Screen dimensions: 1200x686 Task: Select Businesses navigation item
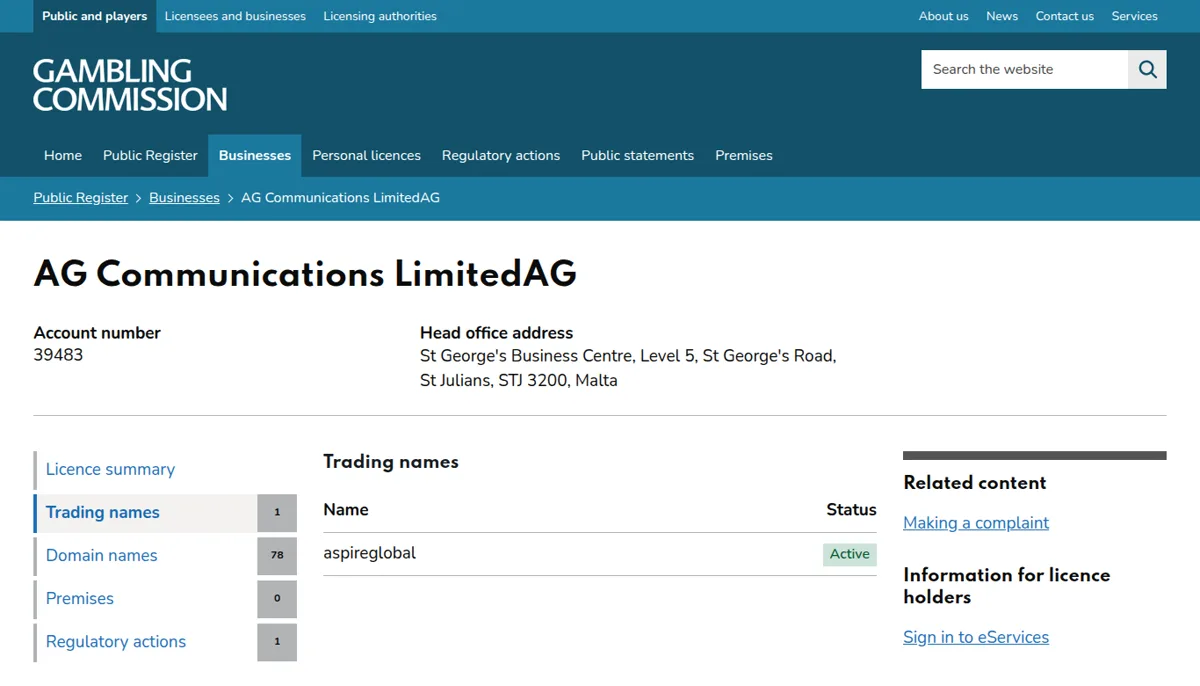[255, 155]
